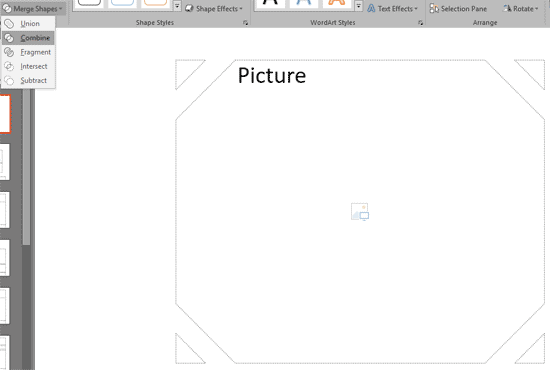Choose Fragment from Merge Shapes menu
This screenshot has width=550, height=370.
pos(28,52)
